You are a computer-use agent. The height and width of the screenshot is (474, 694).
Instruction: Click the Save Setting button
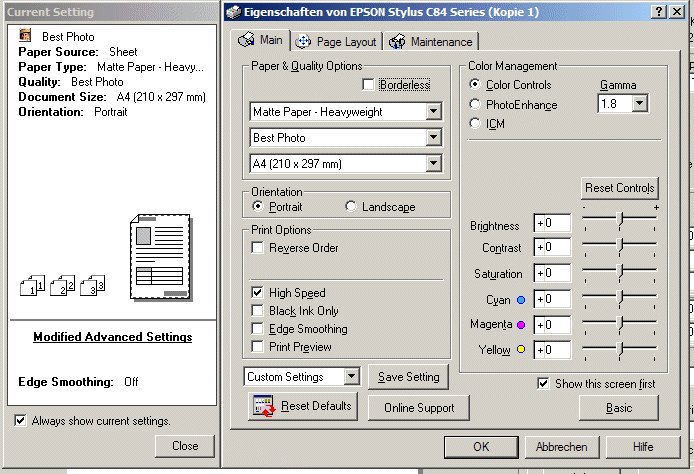(x=408, y=377)
